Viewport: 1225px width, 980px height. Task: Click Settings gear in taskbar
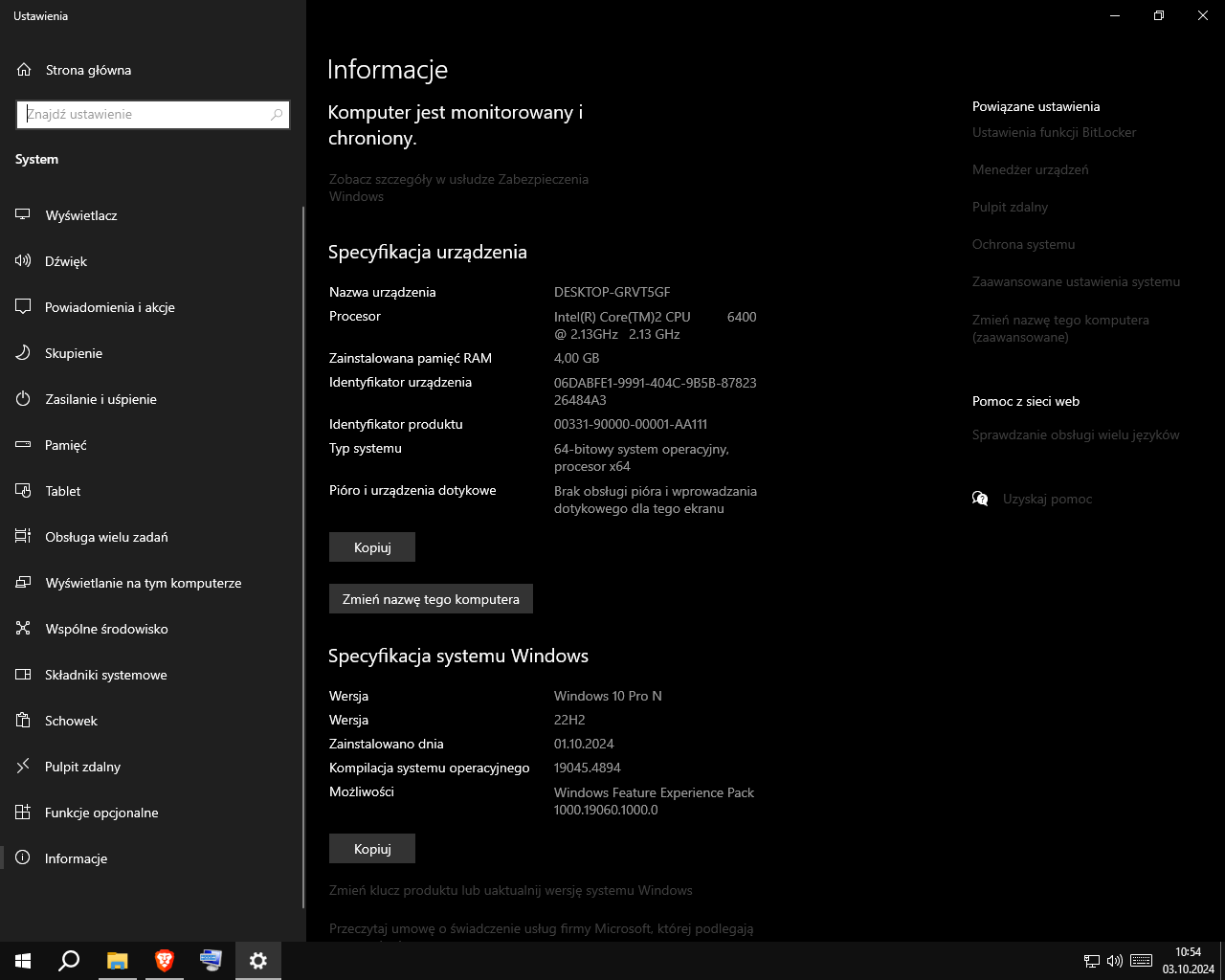point(257,961)
